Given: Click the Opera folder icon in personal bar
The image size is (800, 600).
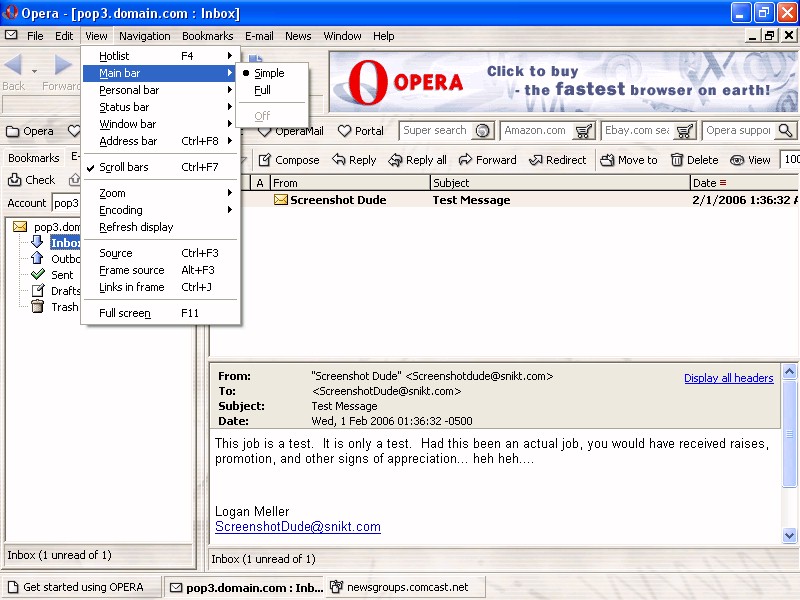Looking at the screenshot, I should [x=12, y=131].
